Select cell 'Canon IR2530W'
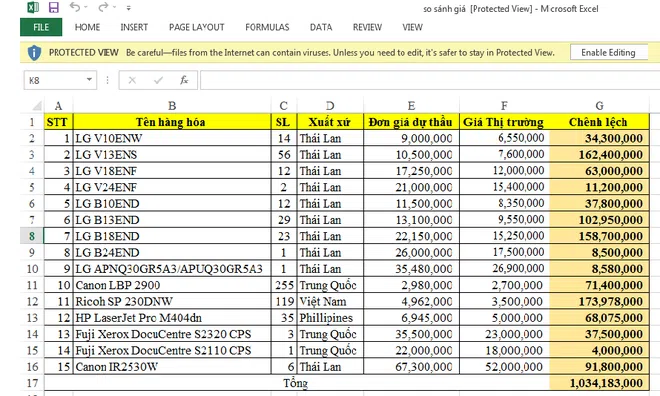Image resolution: width=660 pixels, height=396 pixels. tap(172, 367)
